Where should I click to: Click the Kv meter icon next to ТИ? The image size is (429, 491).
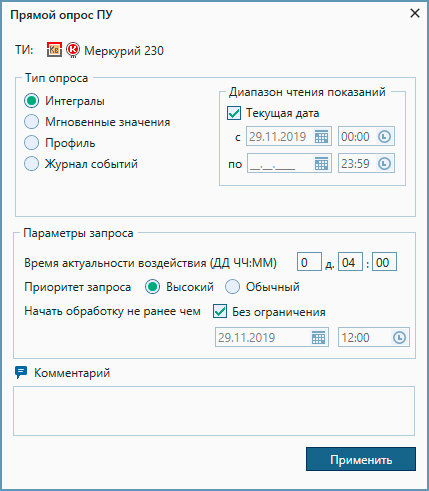tap(54, 50)
